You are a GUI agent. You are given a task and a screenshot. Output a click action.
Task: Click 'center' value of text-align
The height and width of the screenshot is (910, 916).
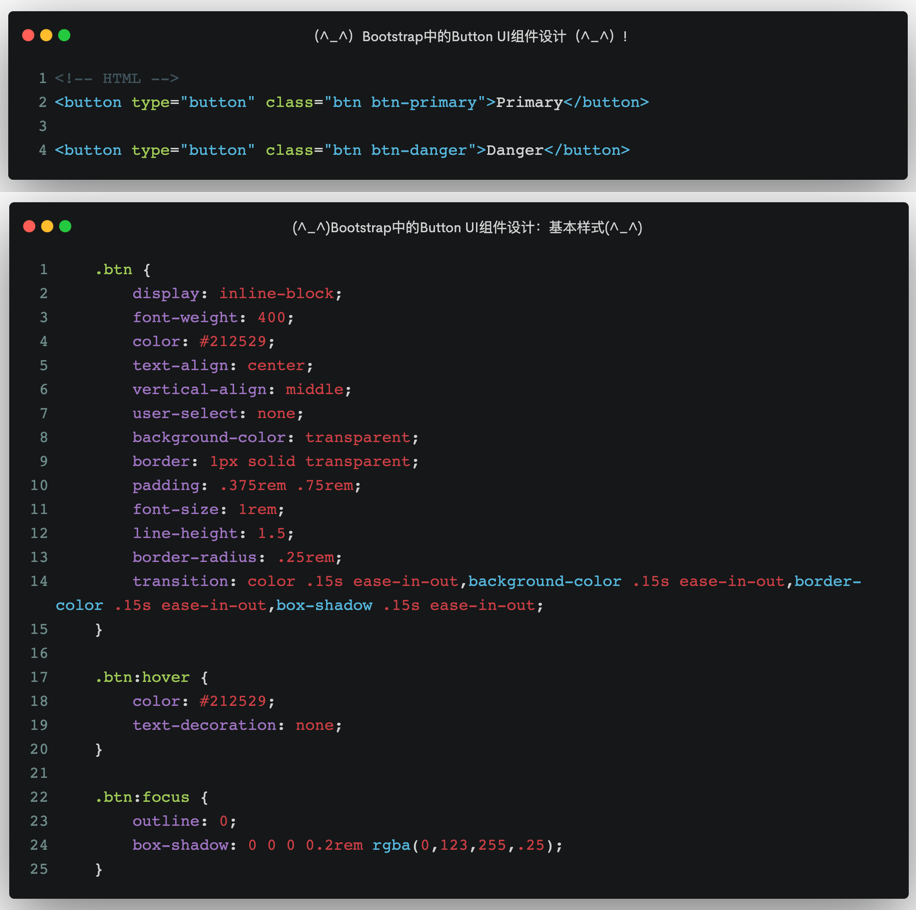[x=276, y=366]
